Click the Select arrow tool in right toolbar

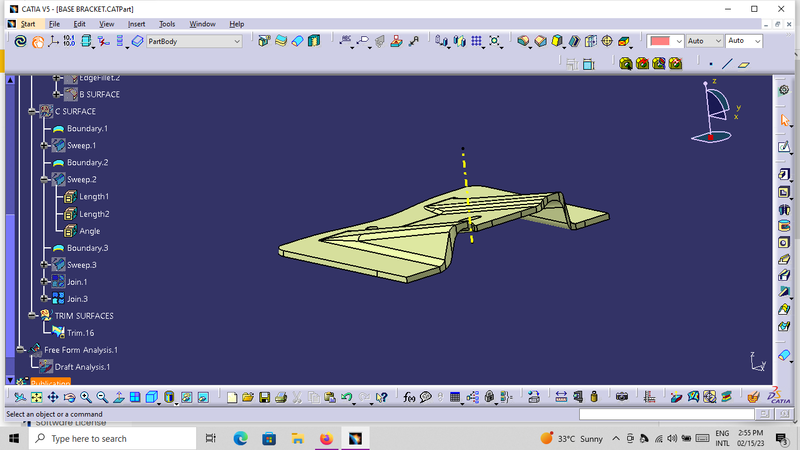[x=784, y=120]
